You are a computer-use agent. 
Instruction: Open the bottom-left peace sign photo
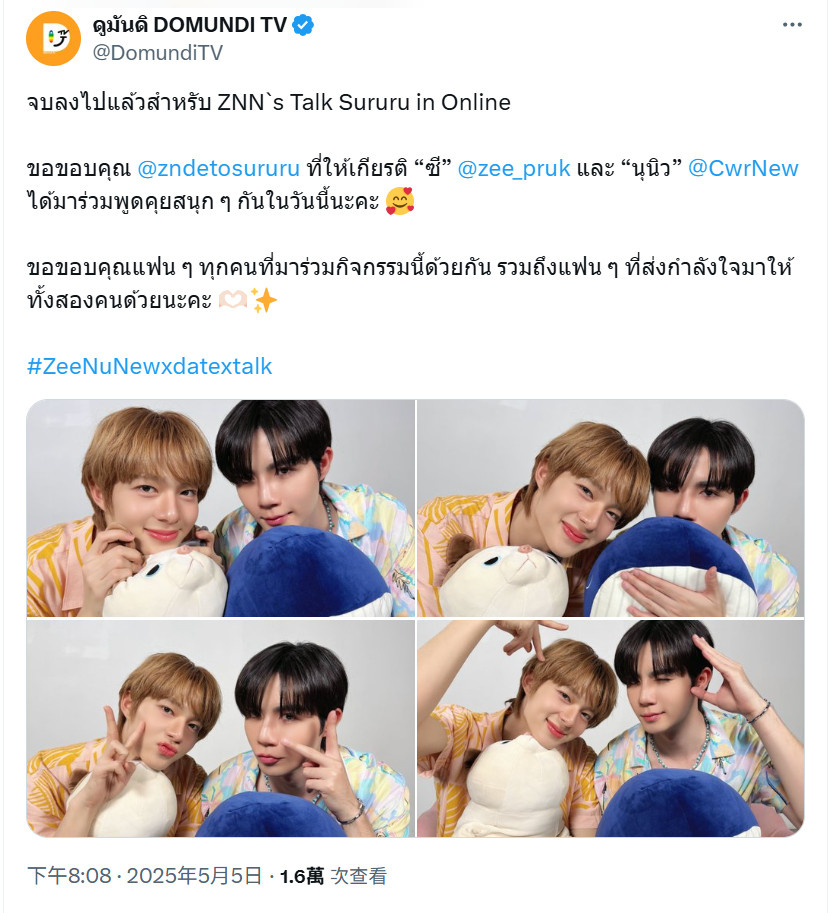pyautogui.click(x=221, y=728)
